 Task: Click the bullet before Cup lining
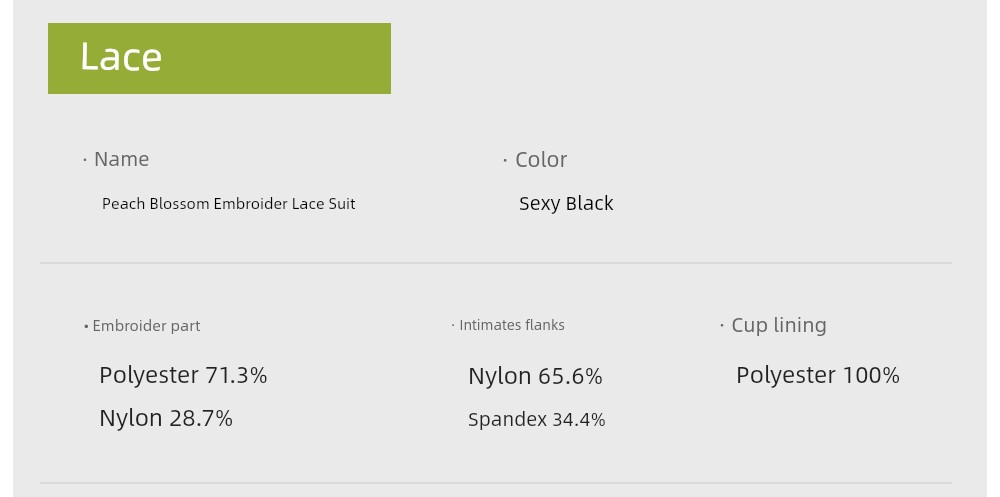722,325
